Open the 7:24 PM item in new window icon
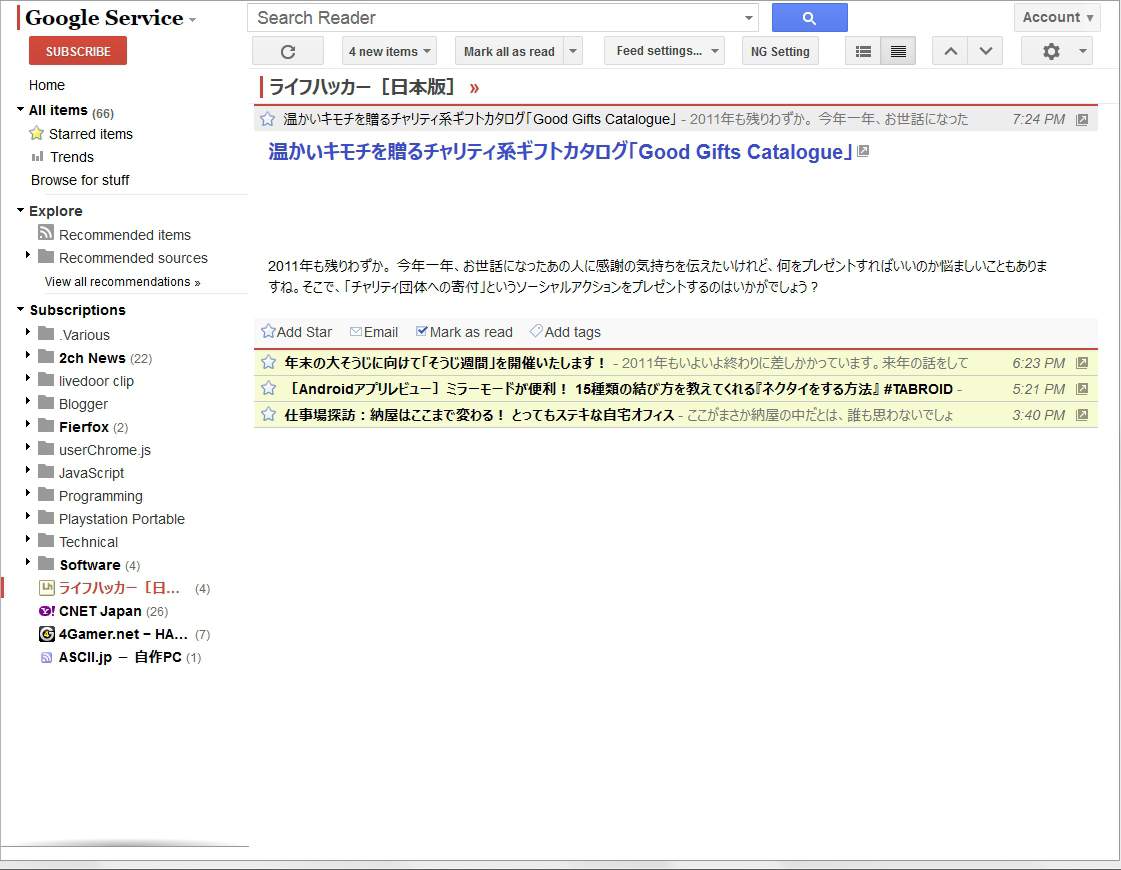 point(1082,119)
